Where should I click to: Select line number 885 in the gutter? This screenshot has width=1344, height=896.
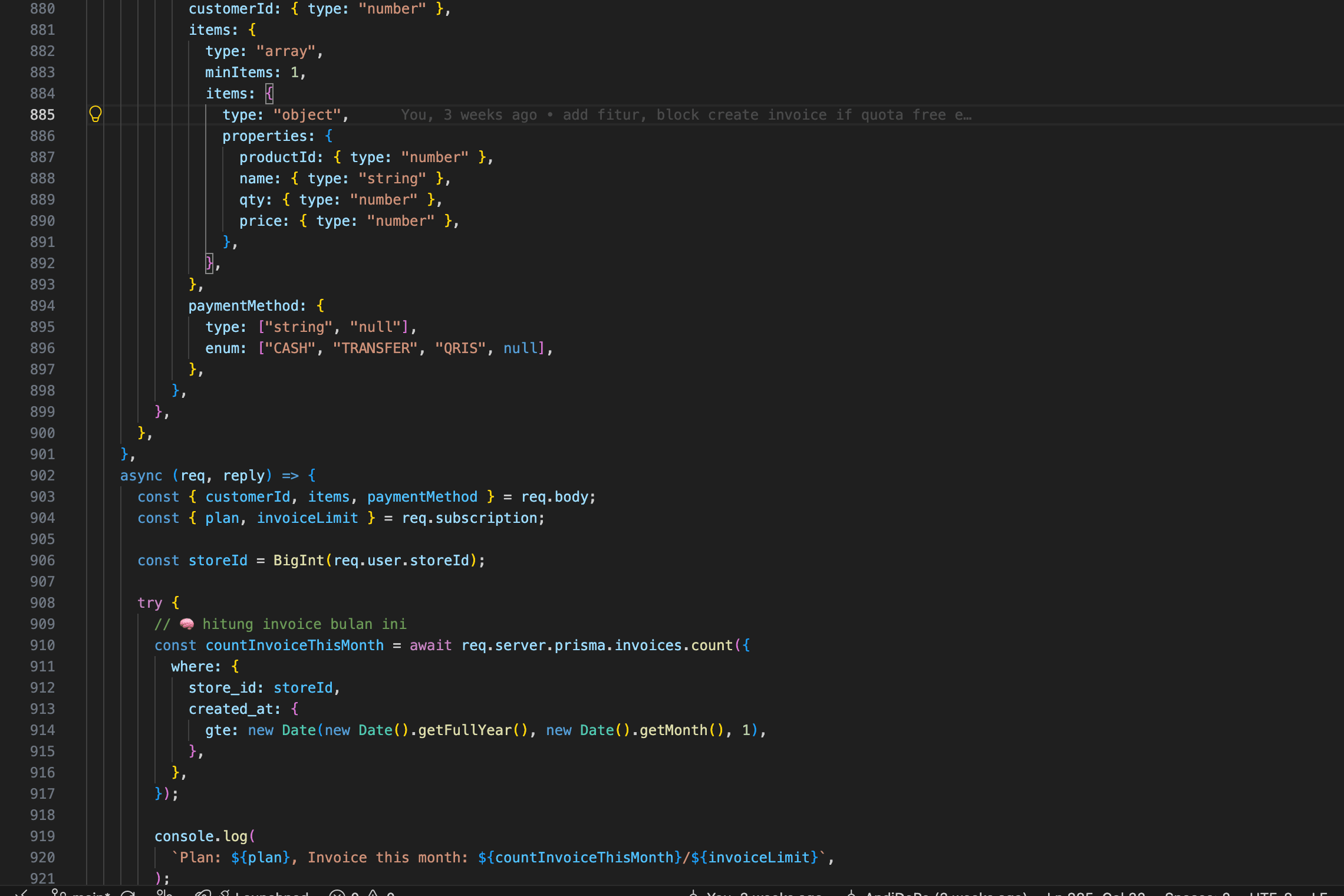click(x=42, y=115)
